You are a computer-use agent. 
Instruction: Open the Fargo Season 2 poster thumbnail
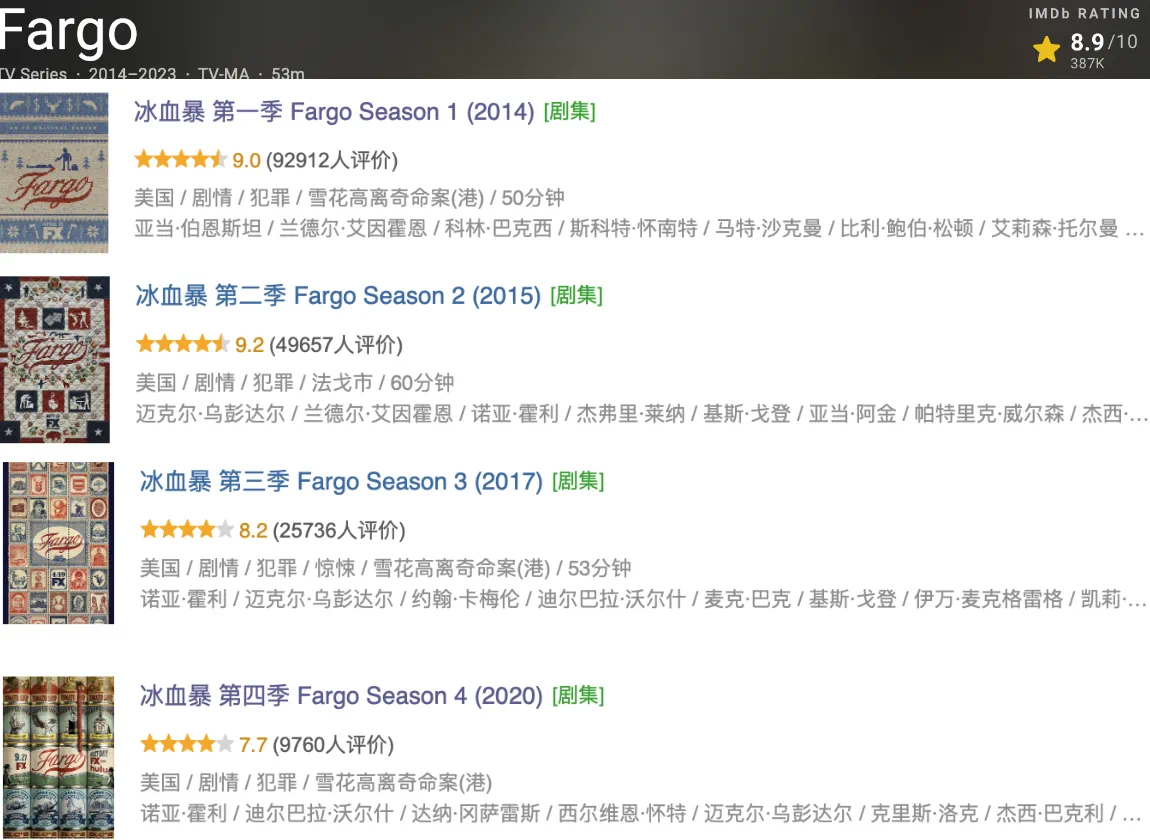click(x=55, y=359)
